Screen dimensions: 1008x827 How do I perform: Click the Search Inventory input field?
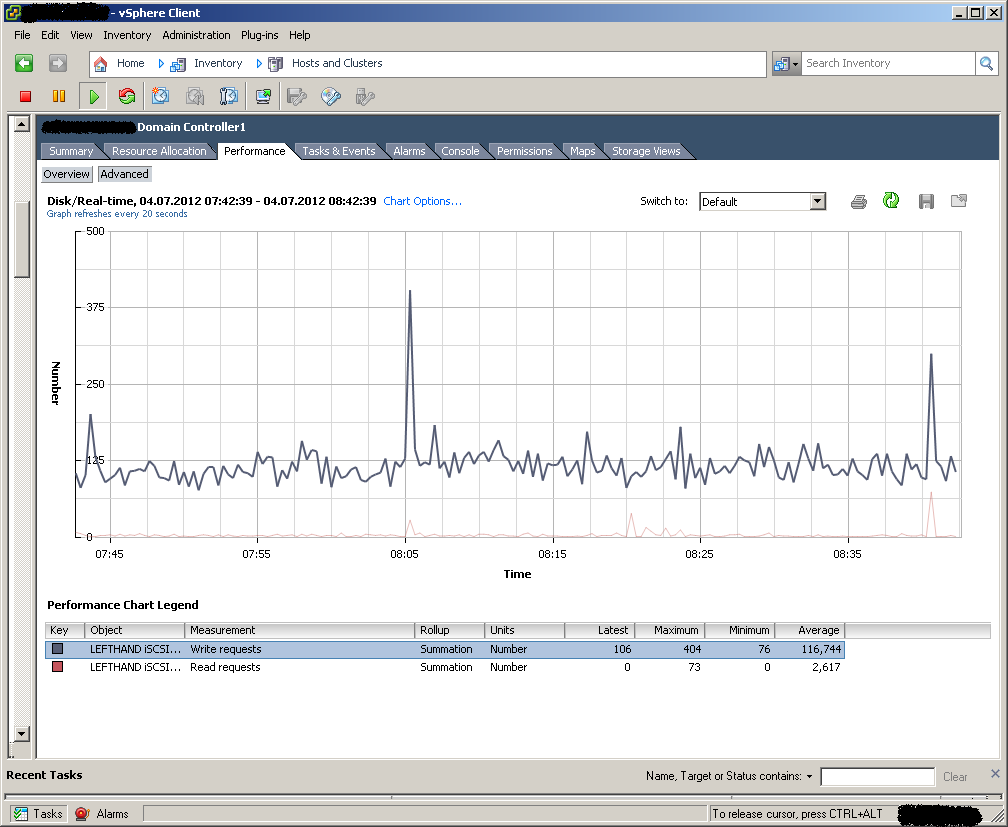pos(888,63)
